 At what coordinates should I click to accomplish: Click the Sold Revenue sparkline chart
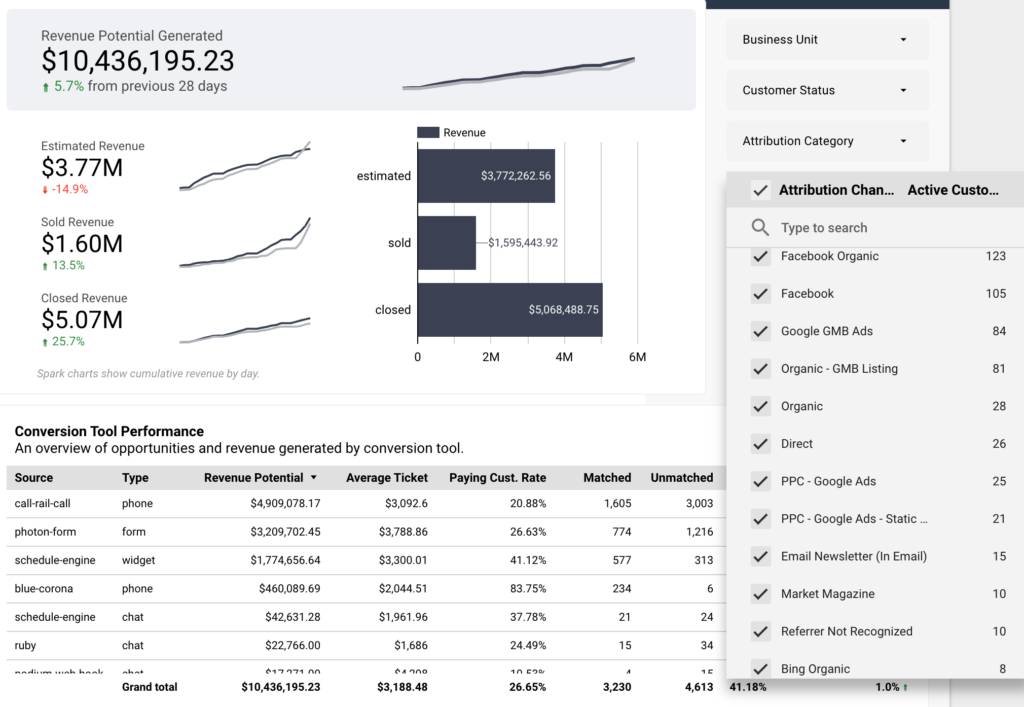245,243
